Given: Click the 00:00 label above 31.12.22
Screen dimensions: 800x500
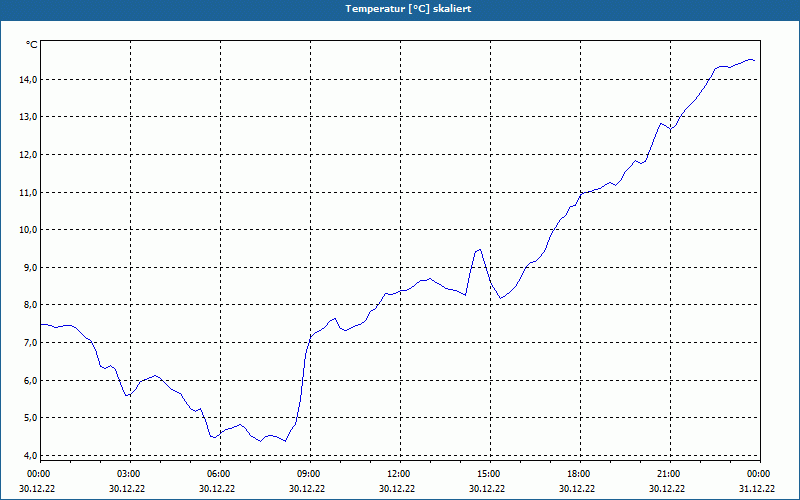Looking at the screenshot, I should point(758,474).
